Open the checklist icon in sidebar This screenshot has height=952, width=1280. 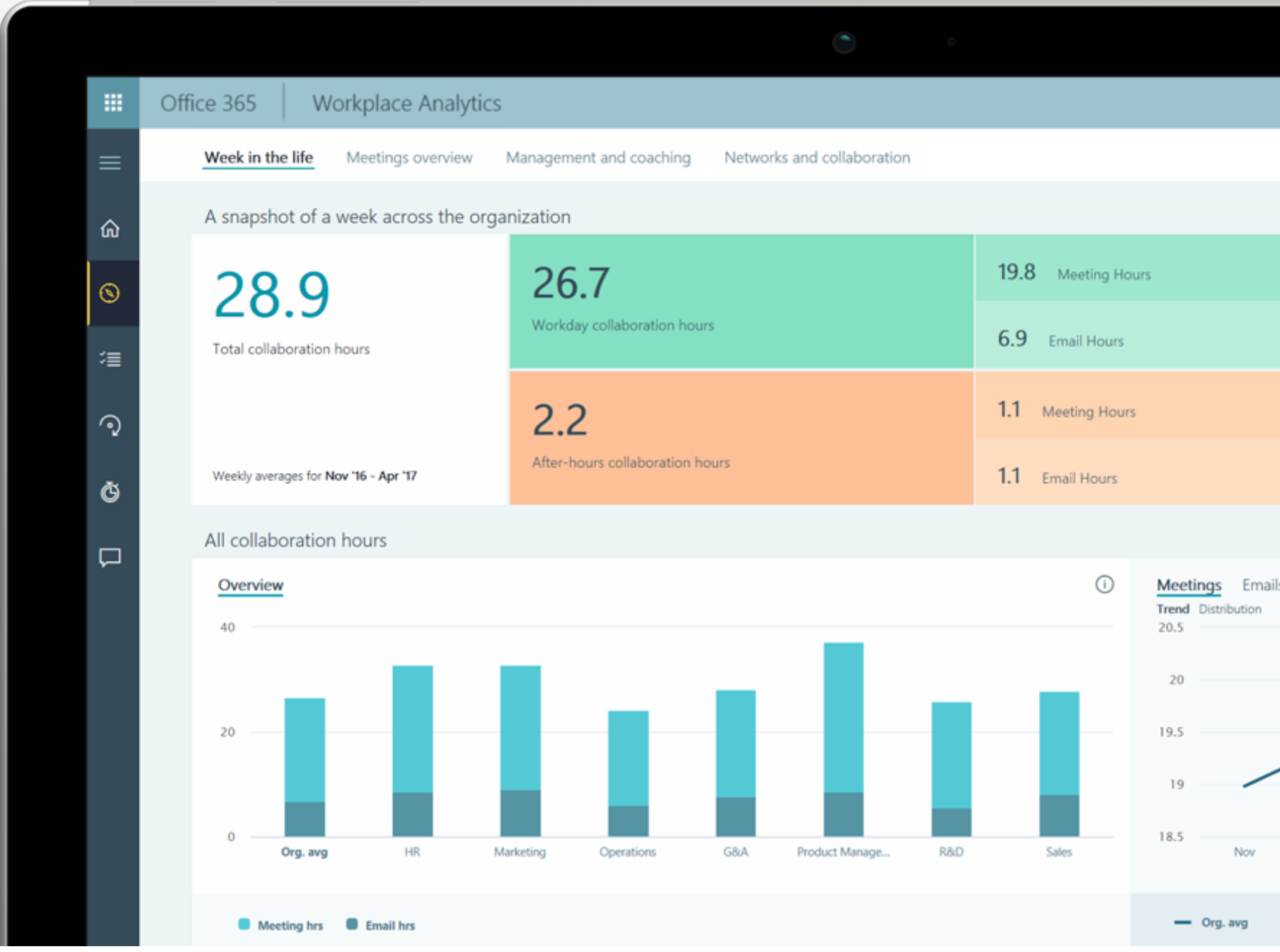tap(111, 358)
